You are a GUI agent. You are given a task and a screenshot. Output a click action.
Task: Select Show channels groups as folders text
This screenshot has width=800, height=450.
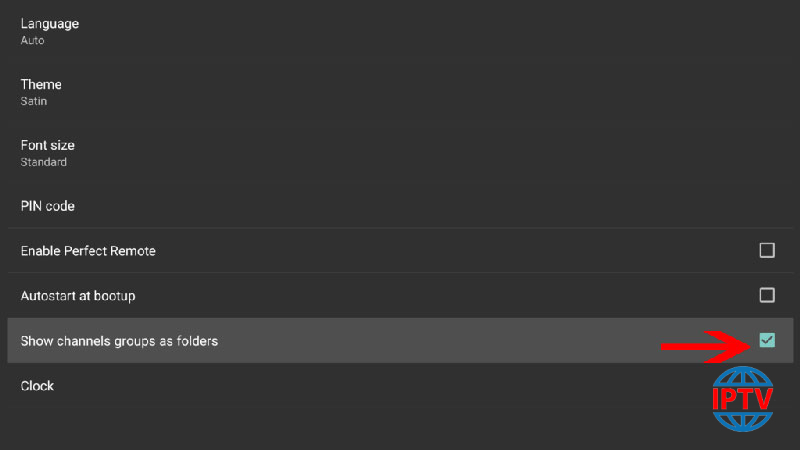pos(119,341)
